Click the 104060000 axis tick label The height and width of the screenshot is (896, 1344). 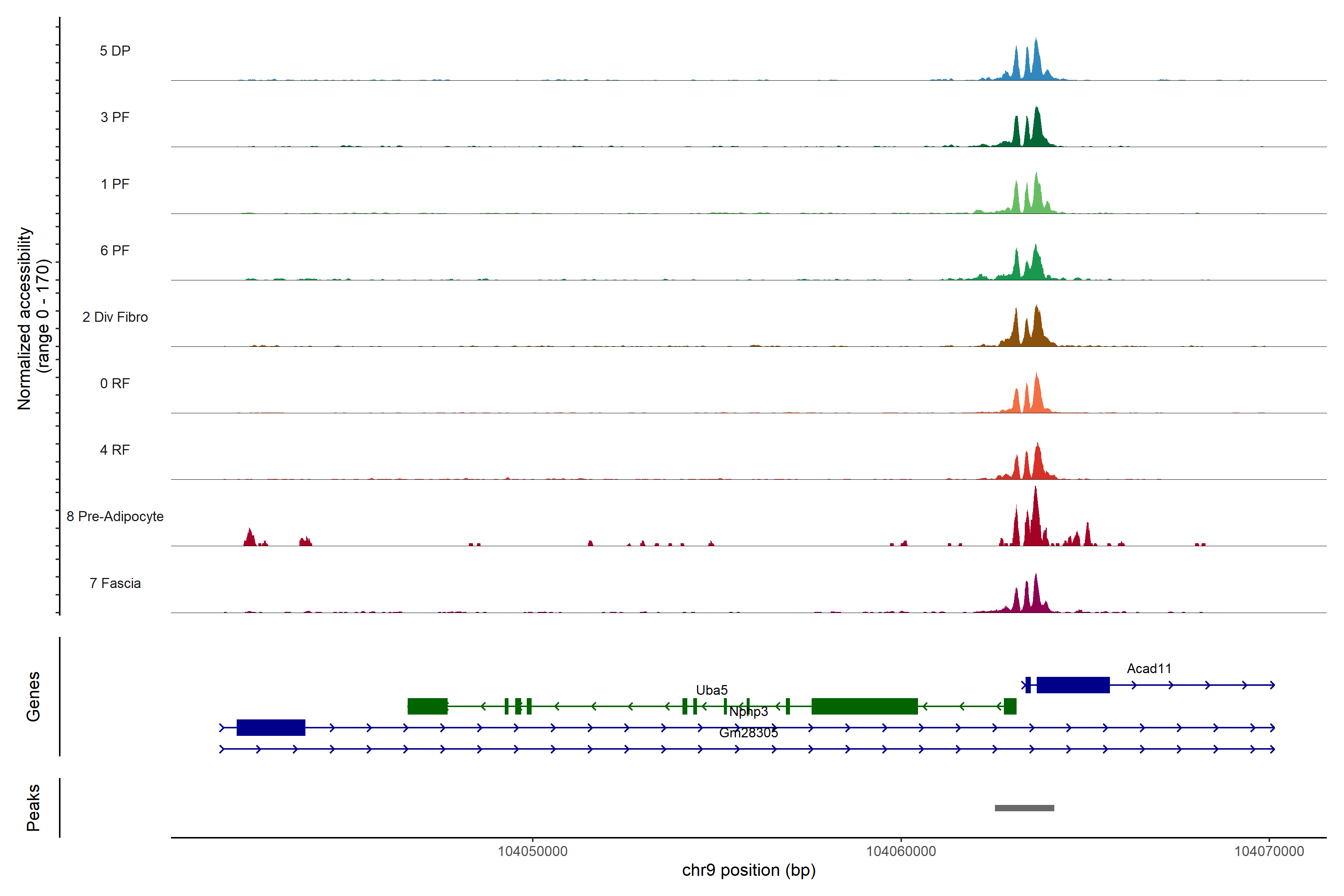tap(901, 852)
